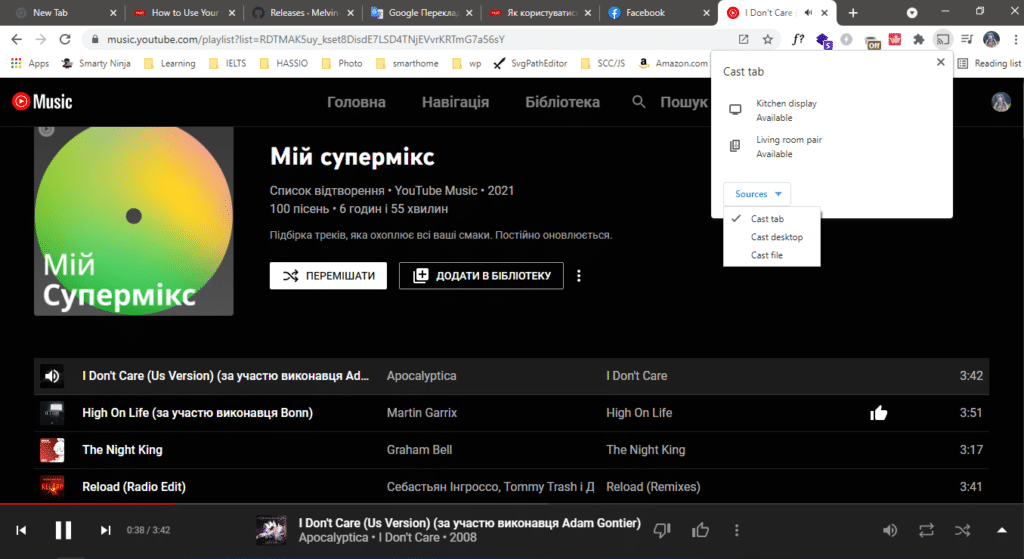Choose the checked Cast tab source
This screenshot has width=1024, height=559.
point(771,219)
